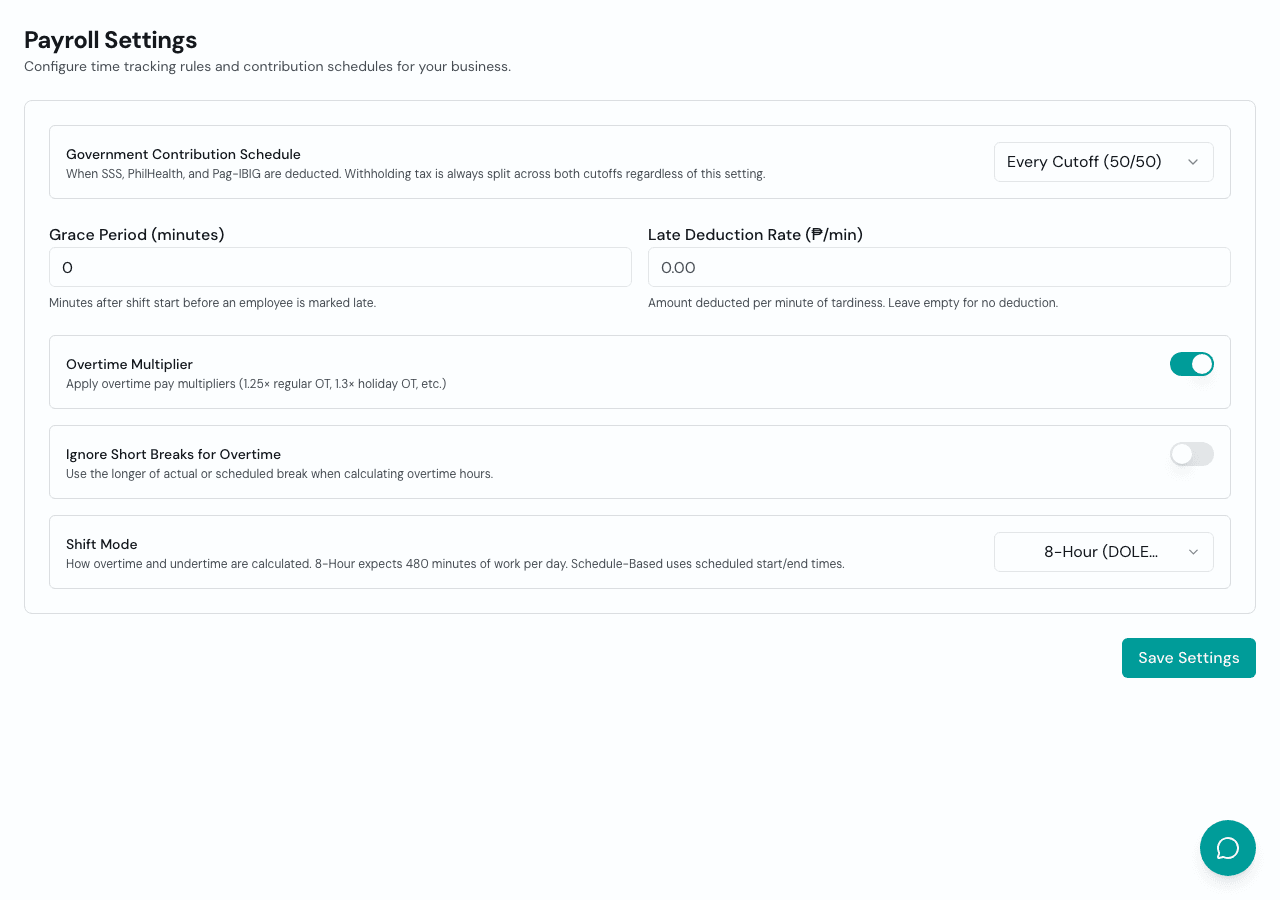Focus the Grace Period minutes input field

pyautogui.click(x=340, y=267)
